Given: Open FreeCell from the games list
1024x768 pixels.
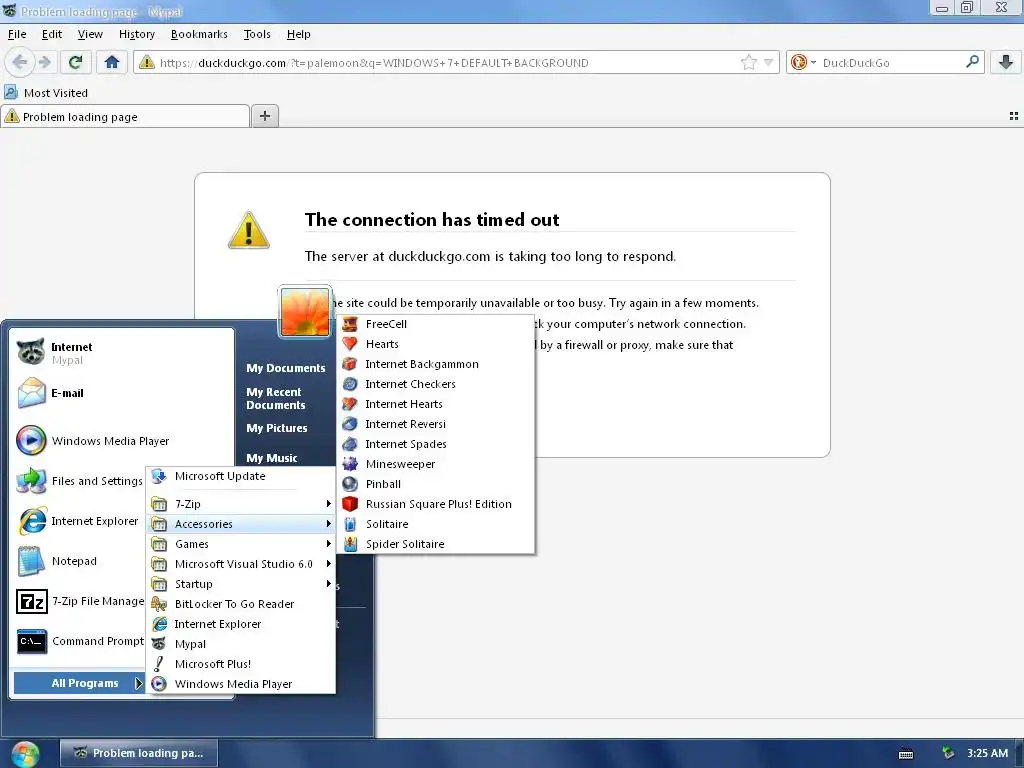Looking at the screenshot, I should click(x=436, y=324).
